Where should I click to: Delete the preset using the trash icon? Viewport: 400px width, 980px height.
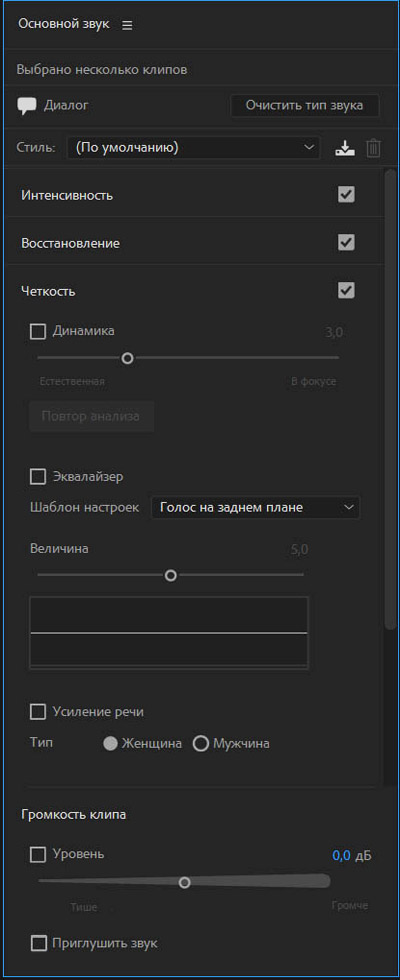pos(373,148)
